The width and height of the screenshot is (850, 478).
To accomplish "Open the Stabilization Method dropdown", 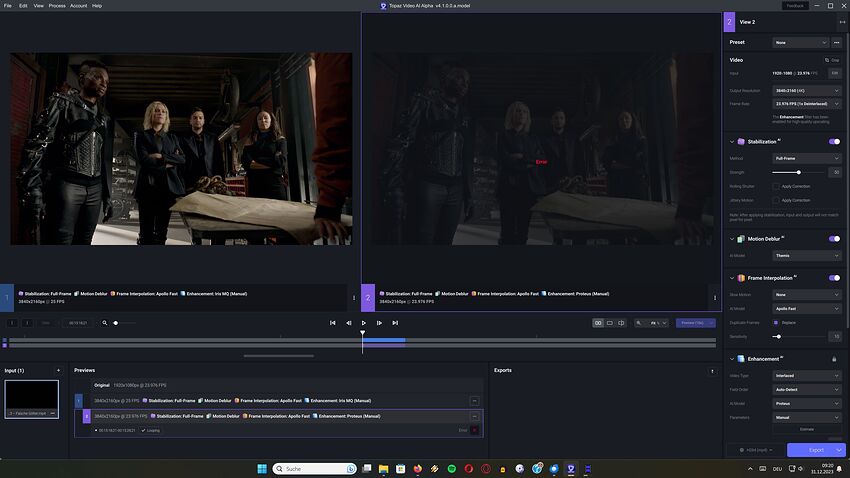I will [x=807, y=158].
